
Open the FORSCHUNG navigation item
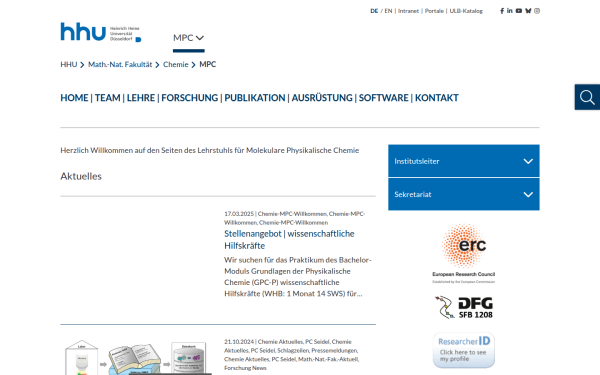coord(190,98)
